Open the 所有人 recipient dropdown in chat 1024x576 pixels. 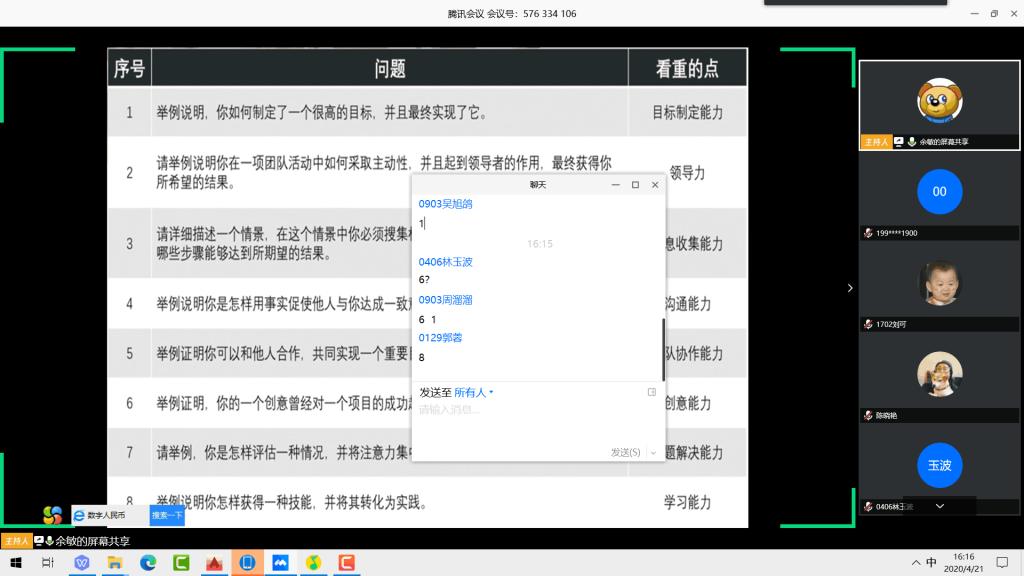[x=474, y=392]
